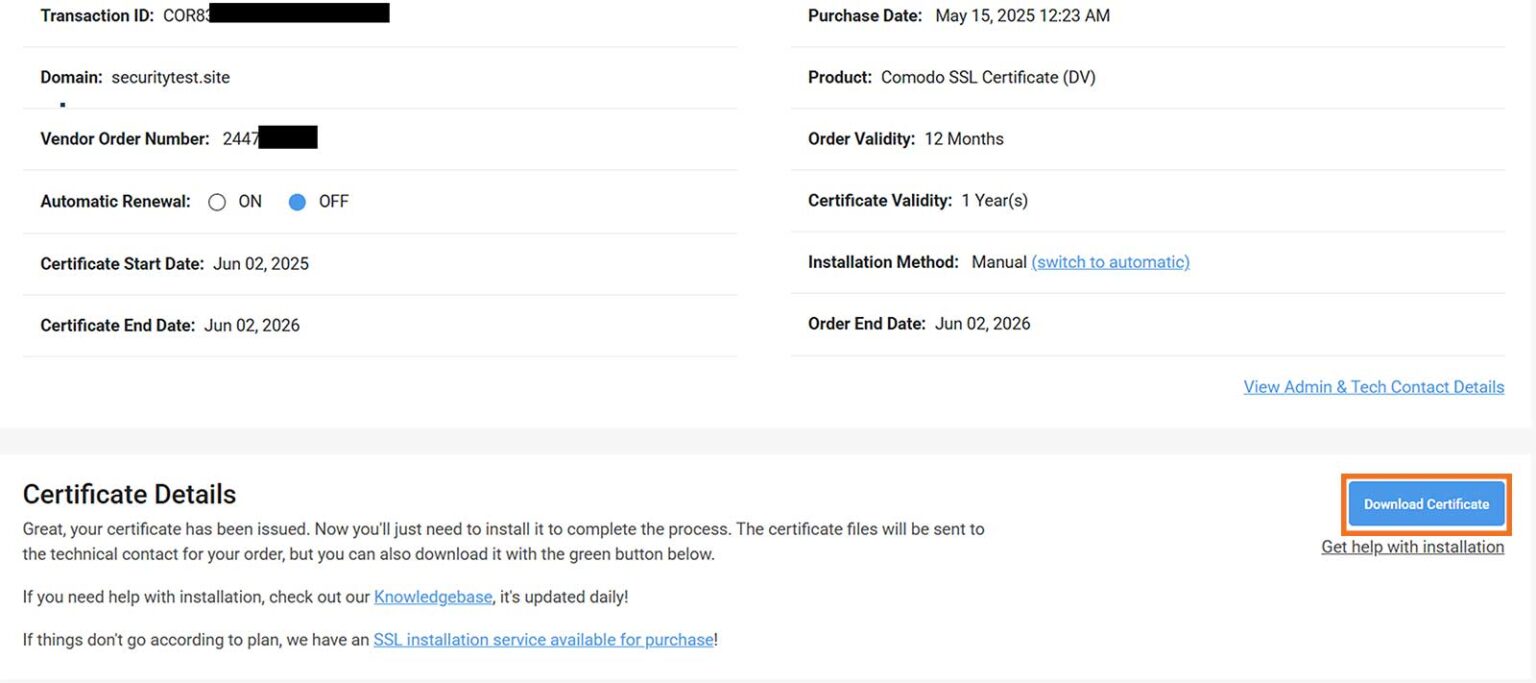Click the switch to automatic link
The width and height of the screenshot is (1536, 683).
coord(1110,262)
